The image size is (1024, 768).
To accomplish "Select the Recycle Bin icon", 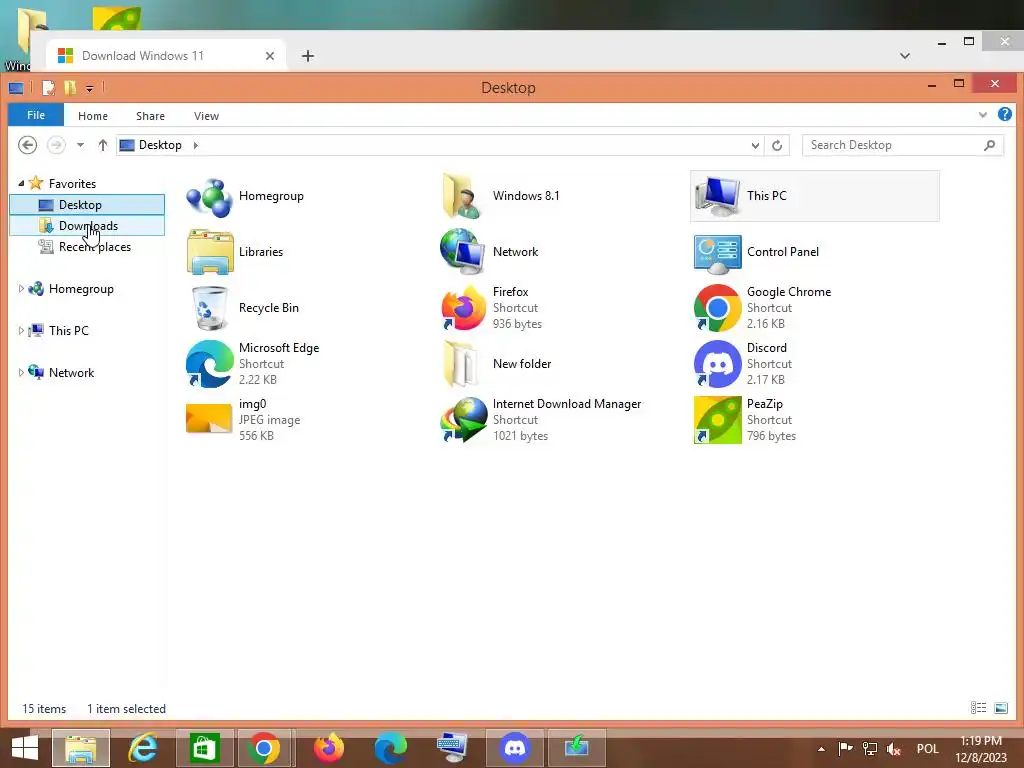I will click(x=209, y=308).
